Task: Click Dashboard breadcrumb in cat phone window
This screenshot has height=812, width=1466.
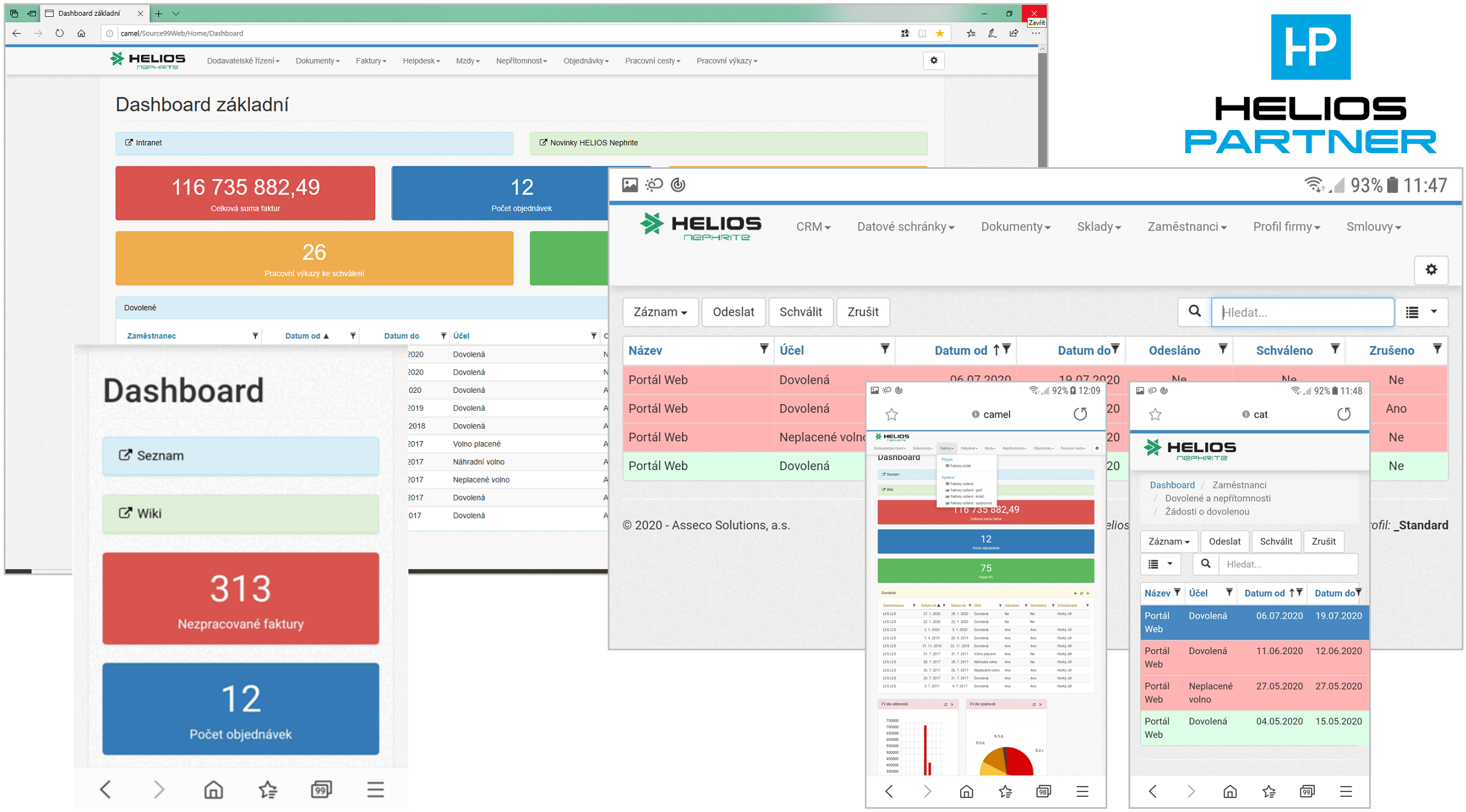Action: point(1172,485)
